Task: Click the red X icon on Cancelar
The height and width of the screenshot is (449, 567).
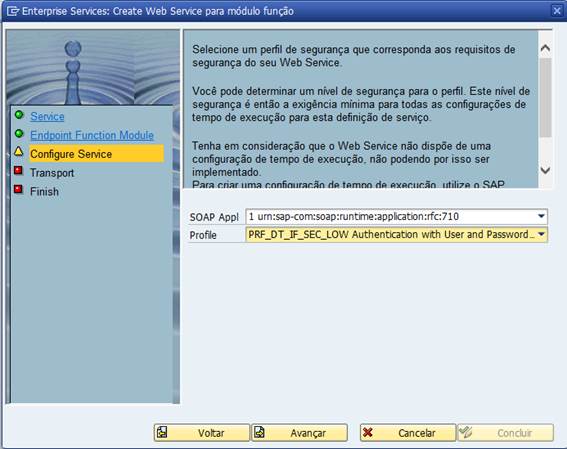Action: coord(368,432)
